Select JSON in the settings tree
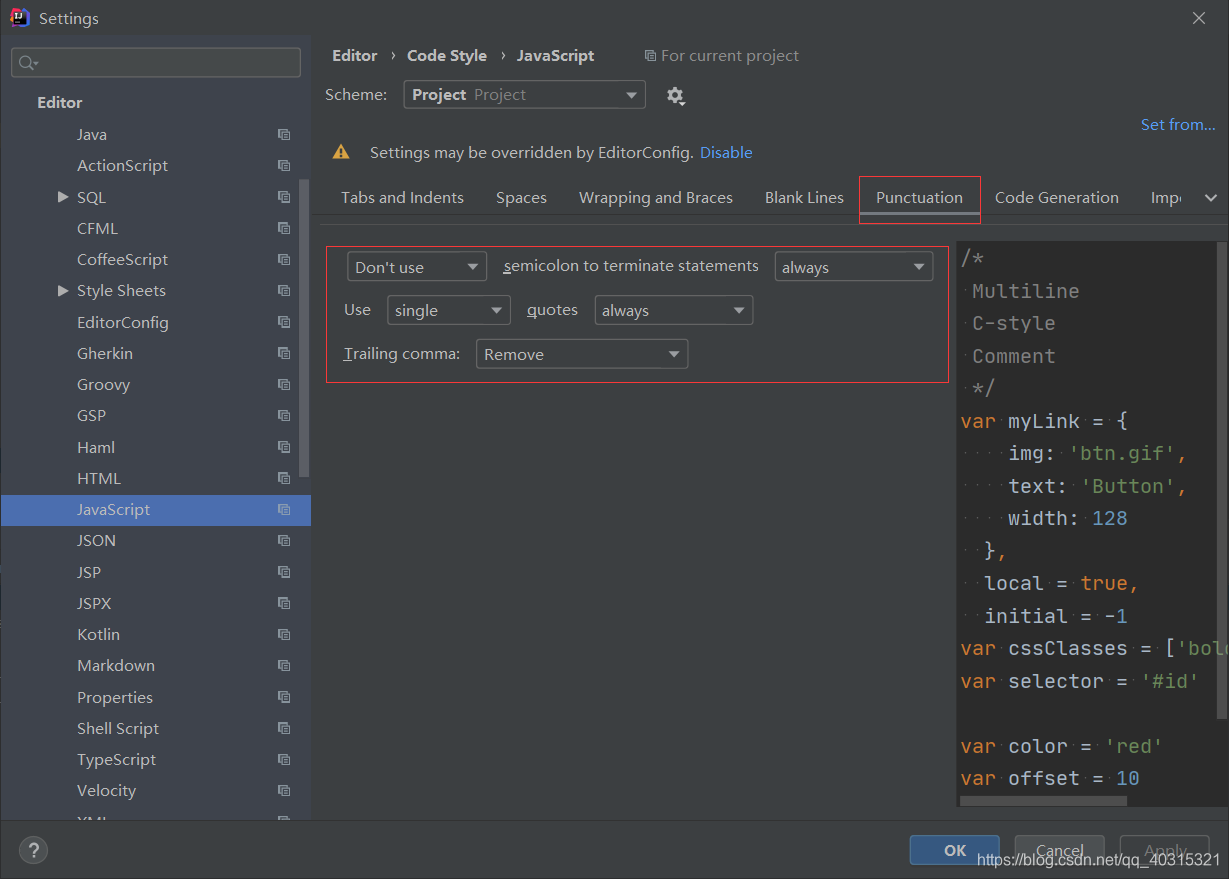The height and width of the screenshot is (879, 1229). click(96, 540)
